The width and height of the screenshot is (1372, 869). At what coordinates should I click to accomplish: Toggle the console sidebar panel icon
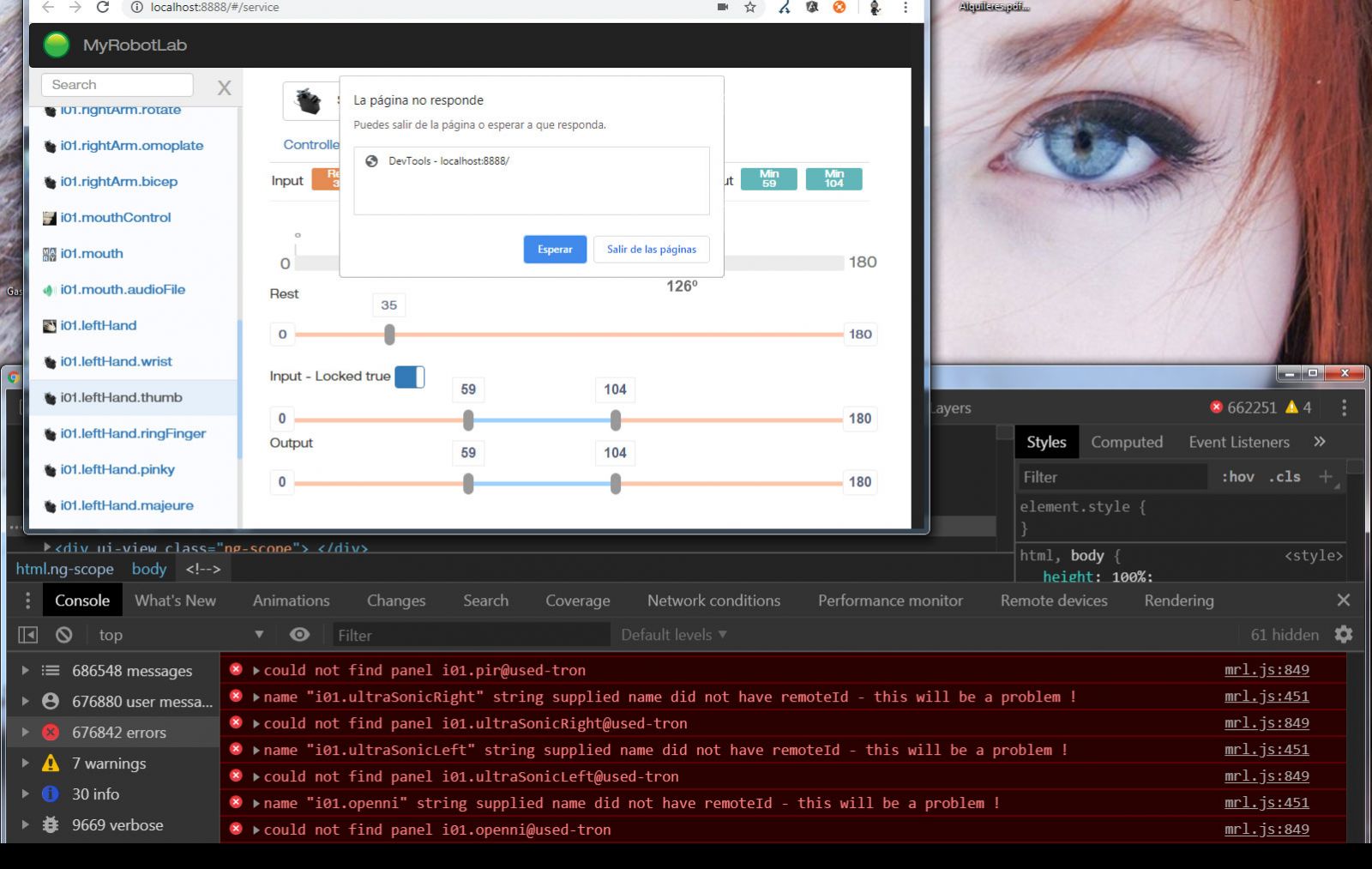pyautogui.click(x=28, y=635)
